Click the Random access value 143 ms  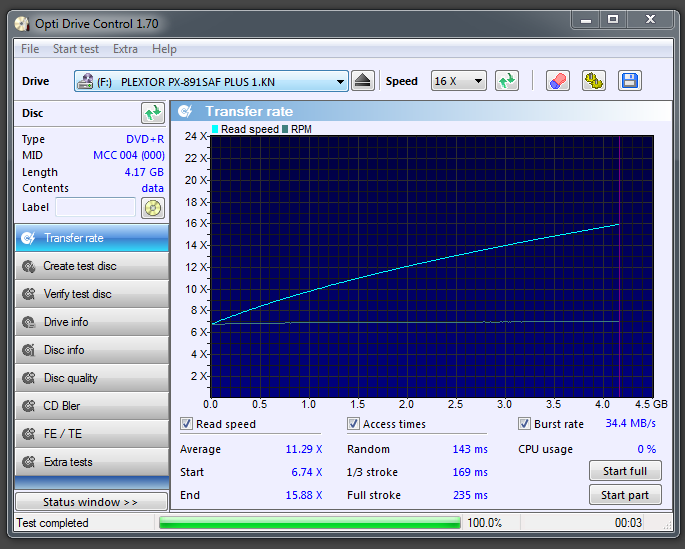470,449
